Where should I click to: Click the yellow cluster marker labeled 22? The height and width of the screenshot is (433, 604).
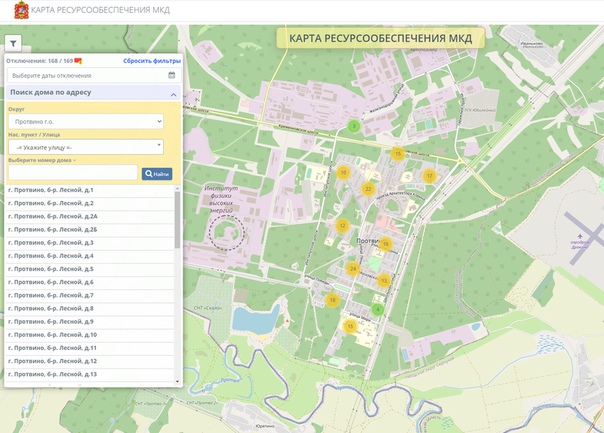(368, 189)
